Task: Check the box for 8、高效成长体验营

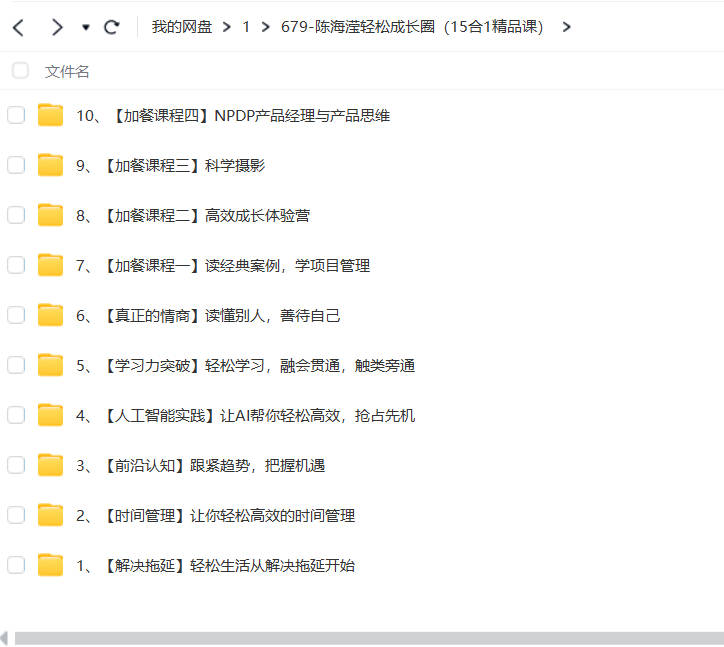Action: pyautogui.click(x=16, y=215)
